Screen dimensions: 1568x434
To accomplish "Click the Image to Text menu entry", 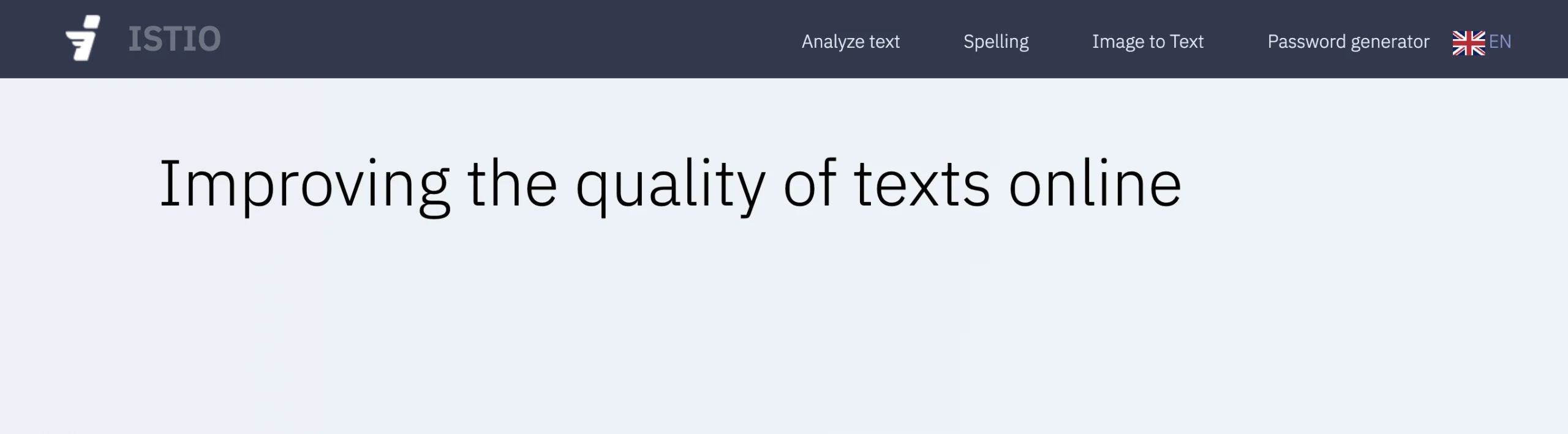I will pos(1148,42).
